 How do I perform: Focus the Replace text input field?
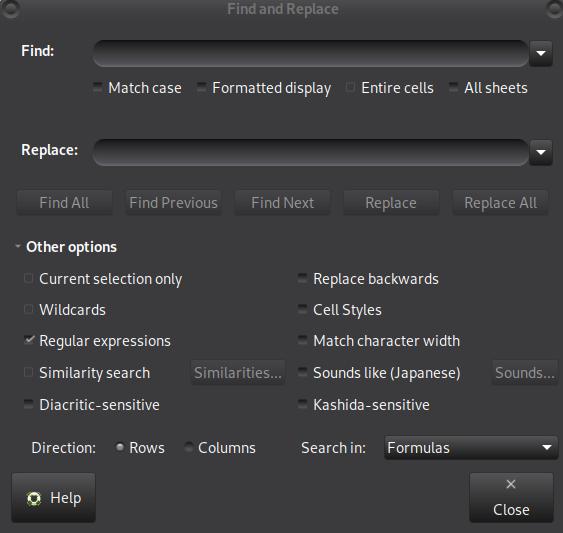pos(311,152)
